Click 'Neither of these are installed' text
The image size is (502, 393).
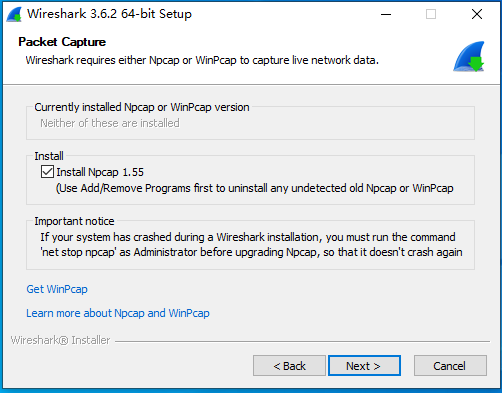click(x=110, y=123)
